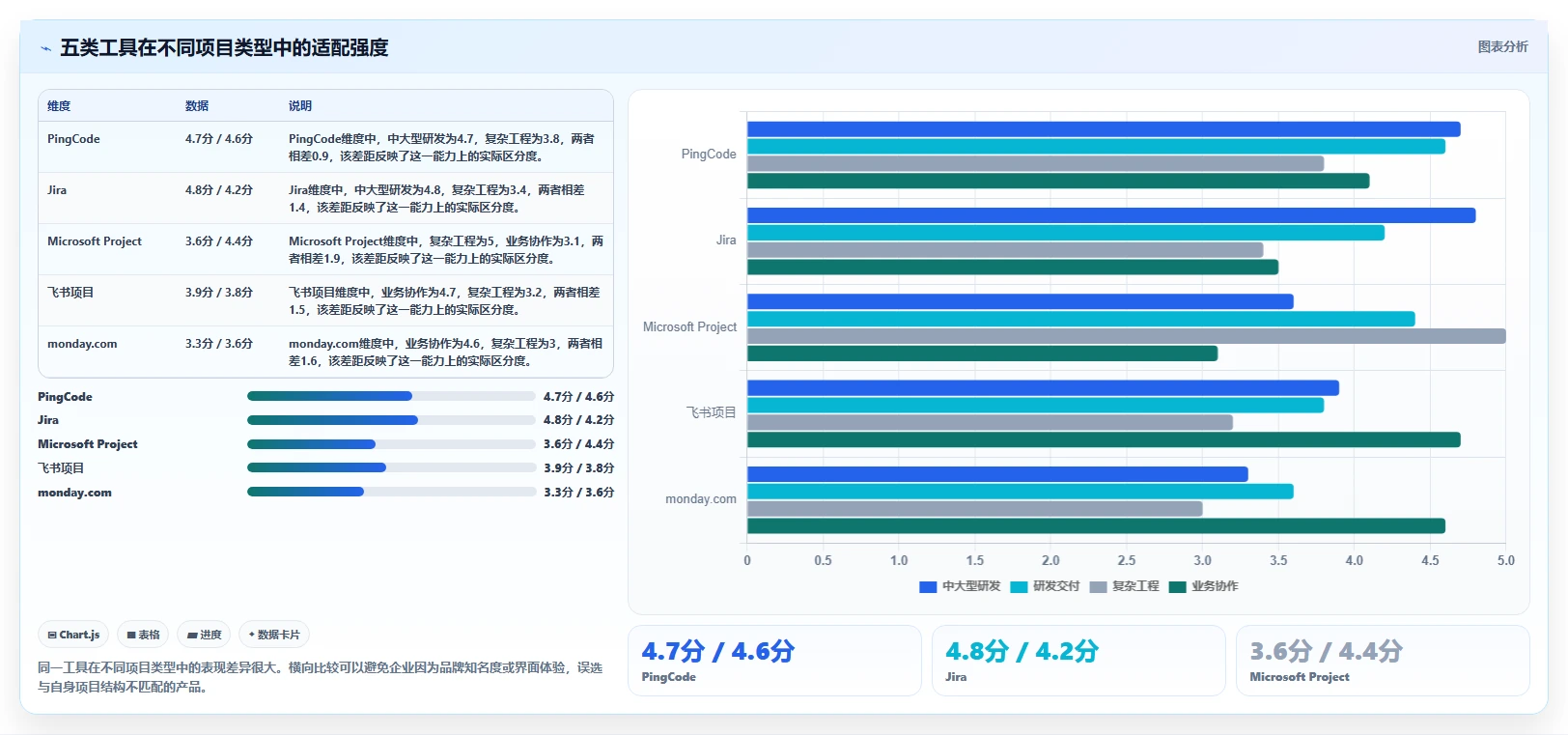1568x735 pixels.
Task: Click the 3.6分 / 4.4分 table data cell
Action: [x=219, y=241]
